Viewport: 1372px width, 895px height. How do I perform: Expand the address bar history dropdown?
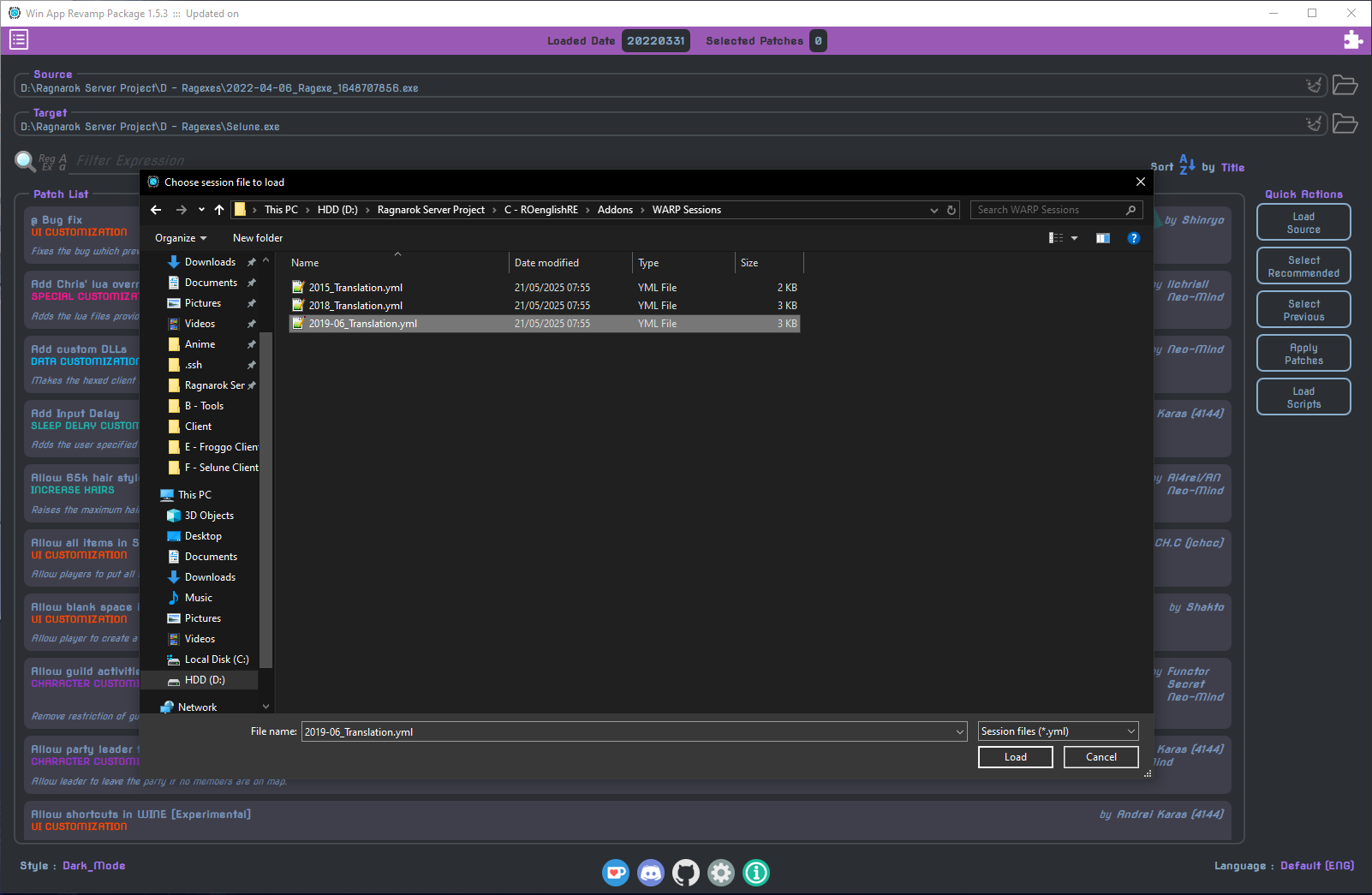pos(934,210)
